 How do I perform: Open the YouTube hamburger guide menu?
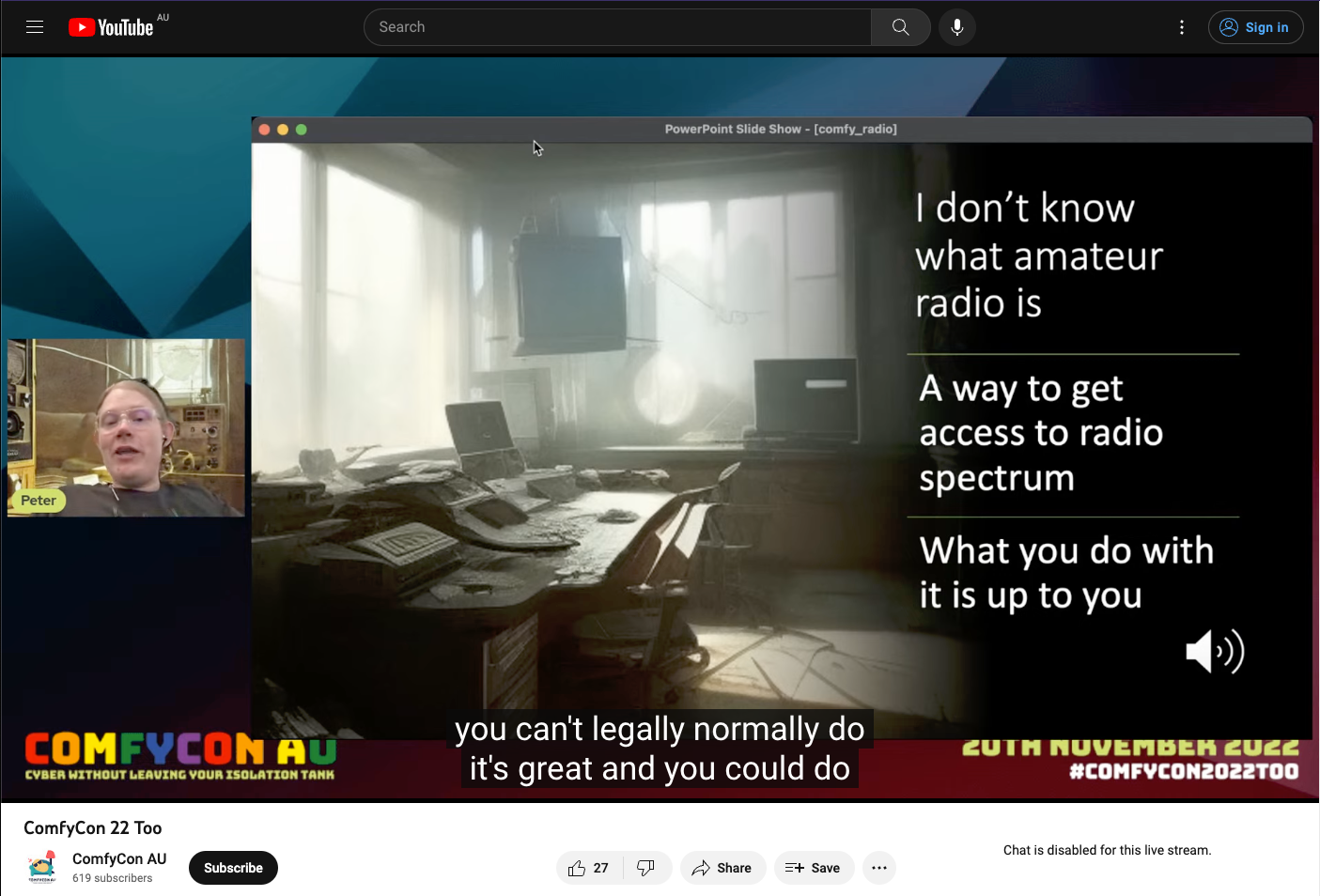click(x=35, y=27)
